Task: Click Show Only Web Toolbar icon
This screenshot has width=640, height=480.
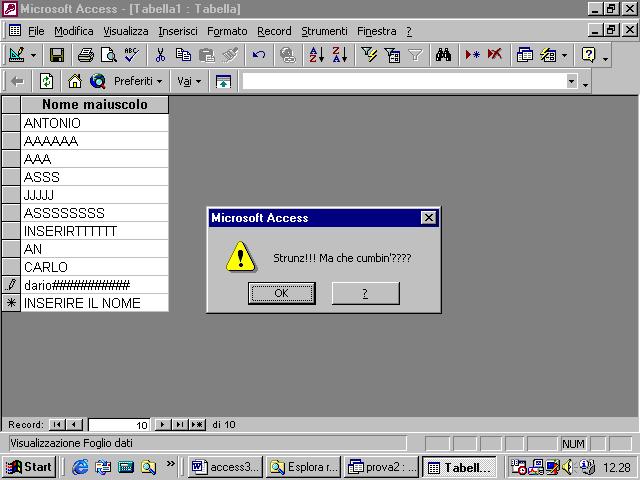Action: (223, 82)
